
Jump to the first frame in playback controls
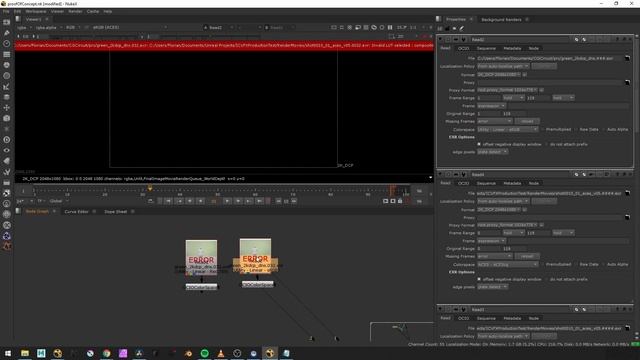tap(168, 201)
